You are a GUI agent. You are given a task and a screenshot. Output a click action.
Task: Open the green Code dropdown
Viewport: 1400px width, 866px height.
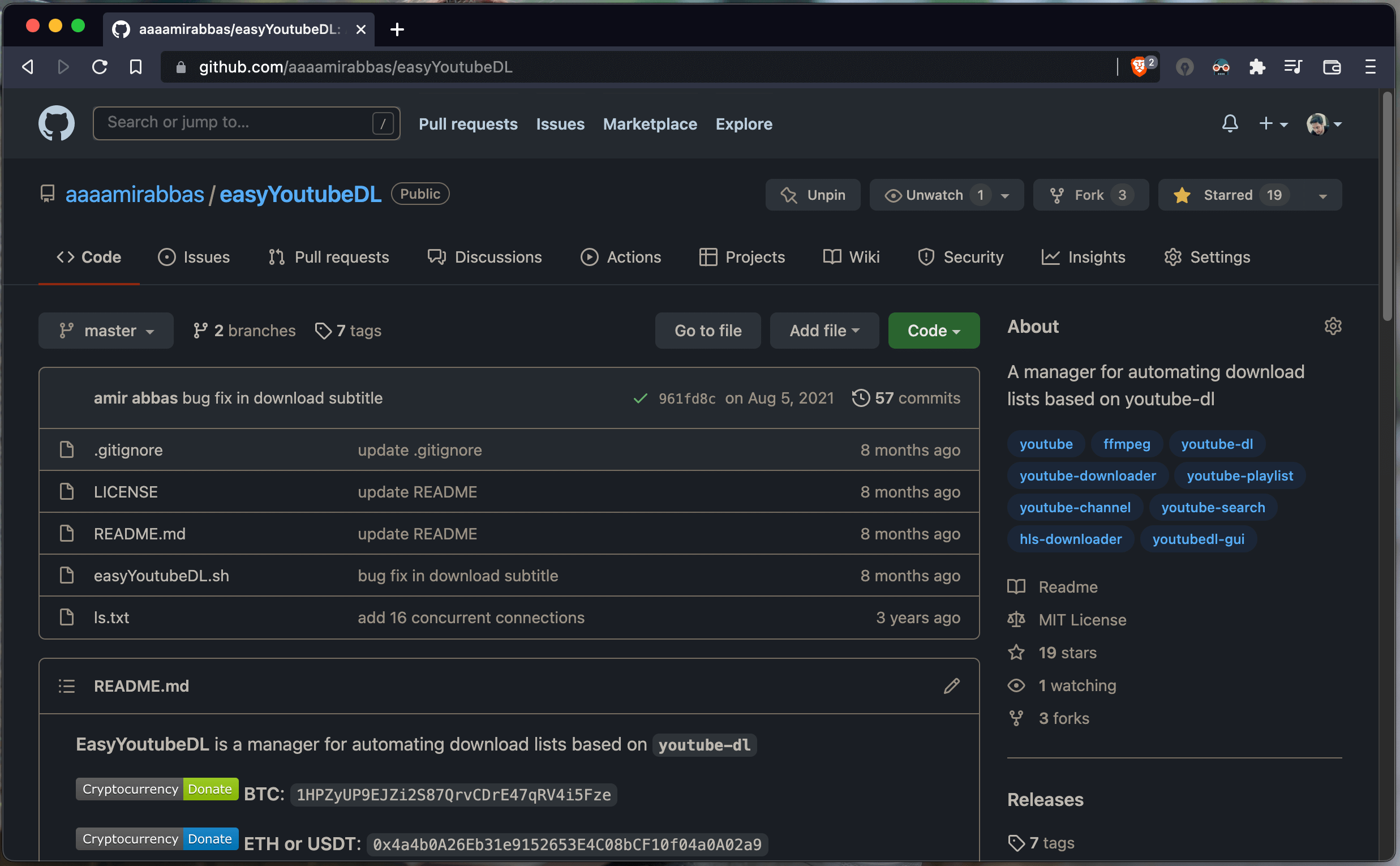pos(933,331)
